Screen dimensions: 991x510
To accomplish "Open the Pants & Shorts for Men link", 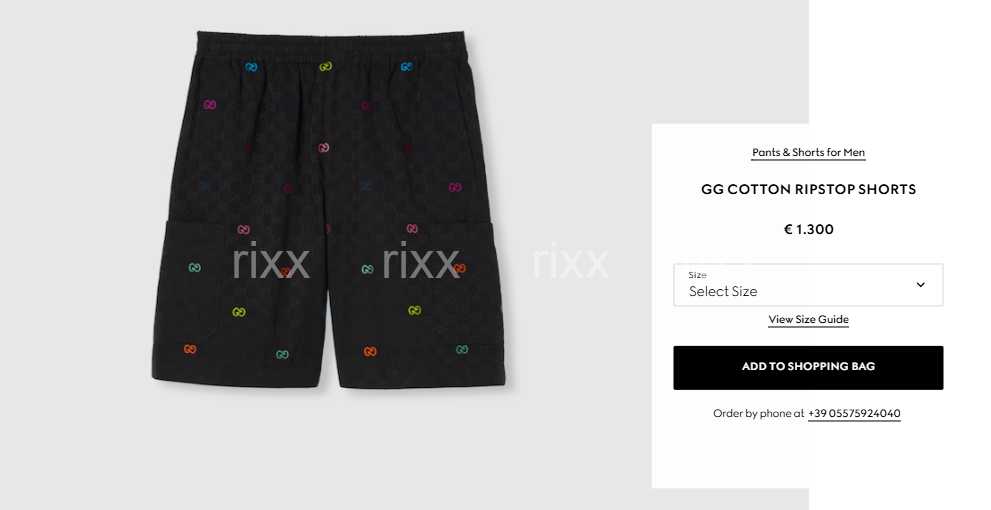I will (808, 152).
